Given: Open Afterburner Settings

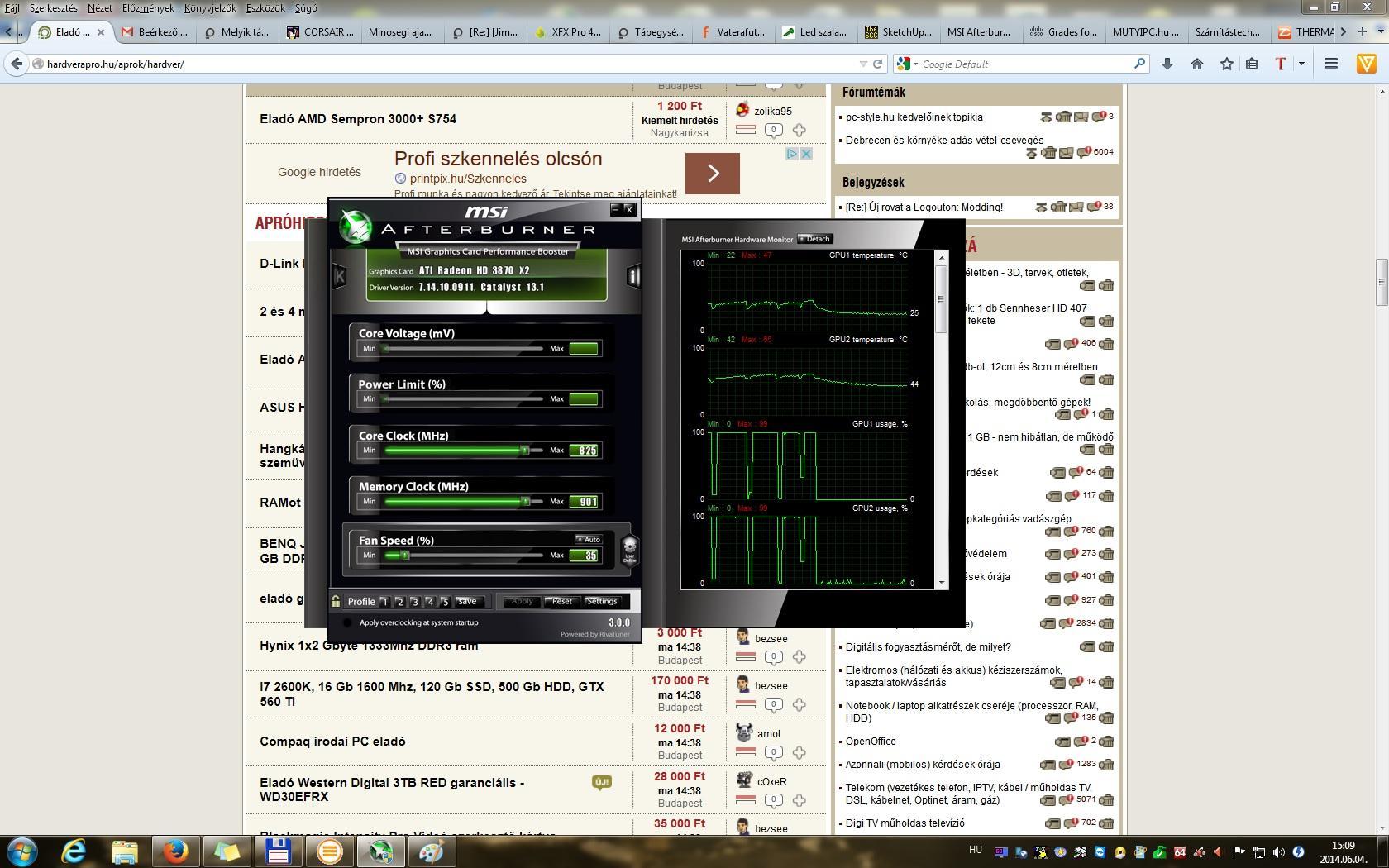Looking at the screenshot, I should 602,602.
